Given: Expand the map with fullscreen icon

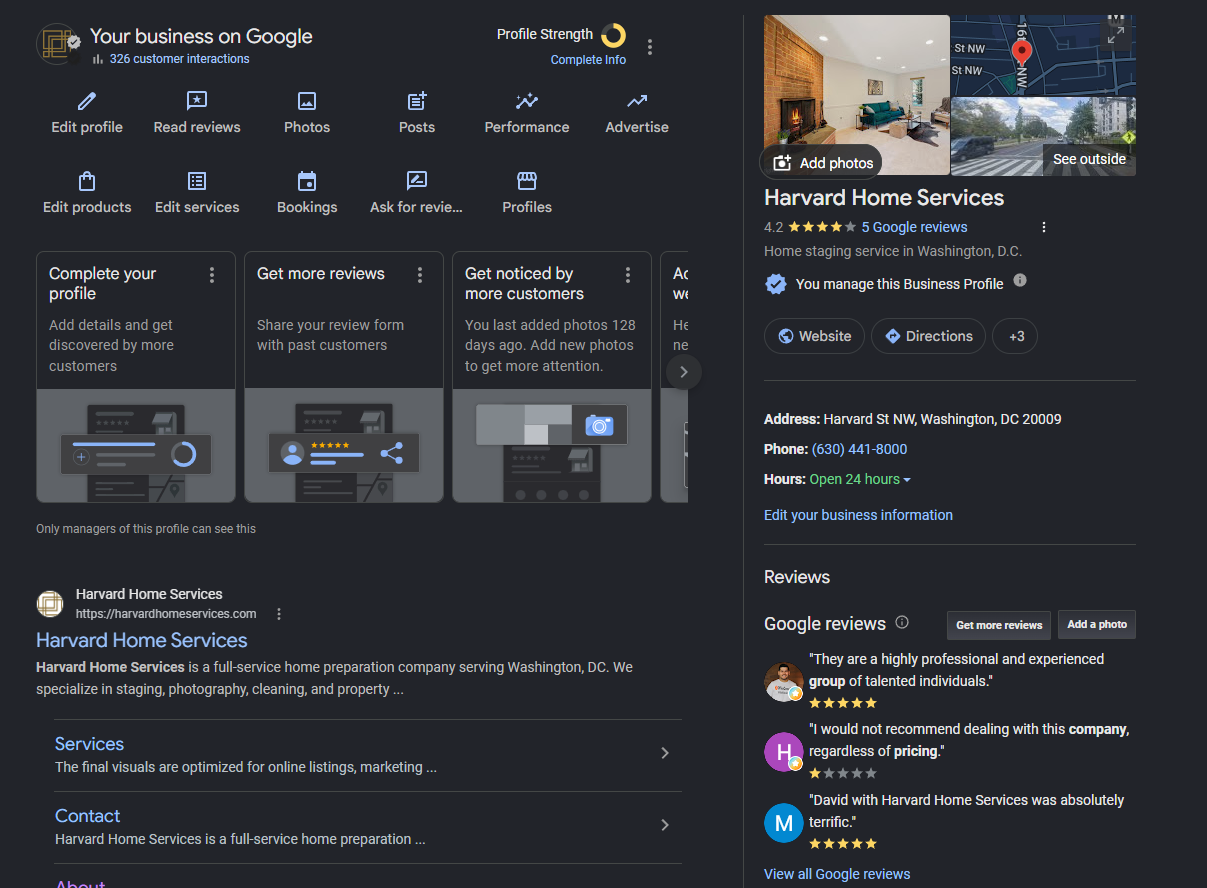Looking at the screenshot, I should click(x=1115, y=34).
